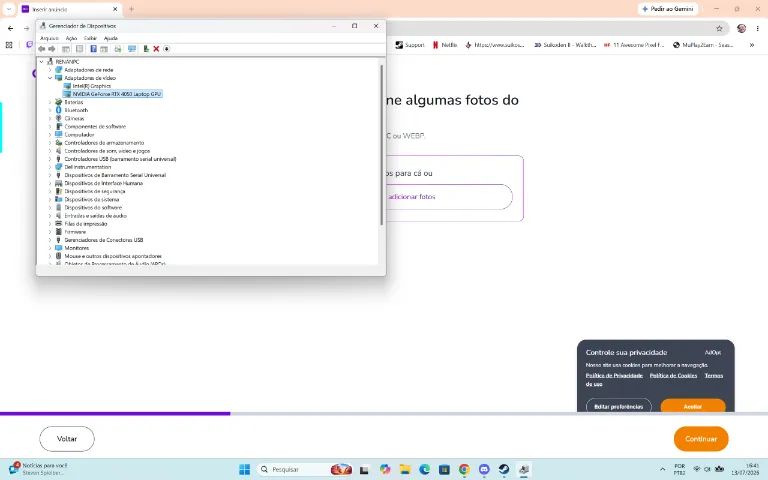Switch to the Inserir anúncio Chrome tab
768x480 pixels.
pos(70,9)
